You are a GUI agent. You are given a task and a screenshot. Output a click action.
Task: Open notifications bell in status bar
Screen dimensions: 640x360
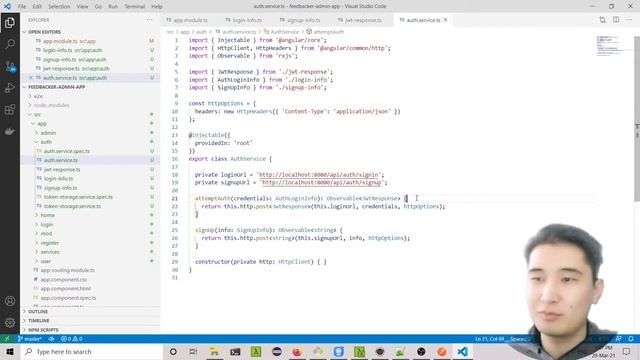[631, 339]
